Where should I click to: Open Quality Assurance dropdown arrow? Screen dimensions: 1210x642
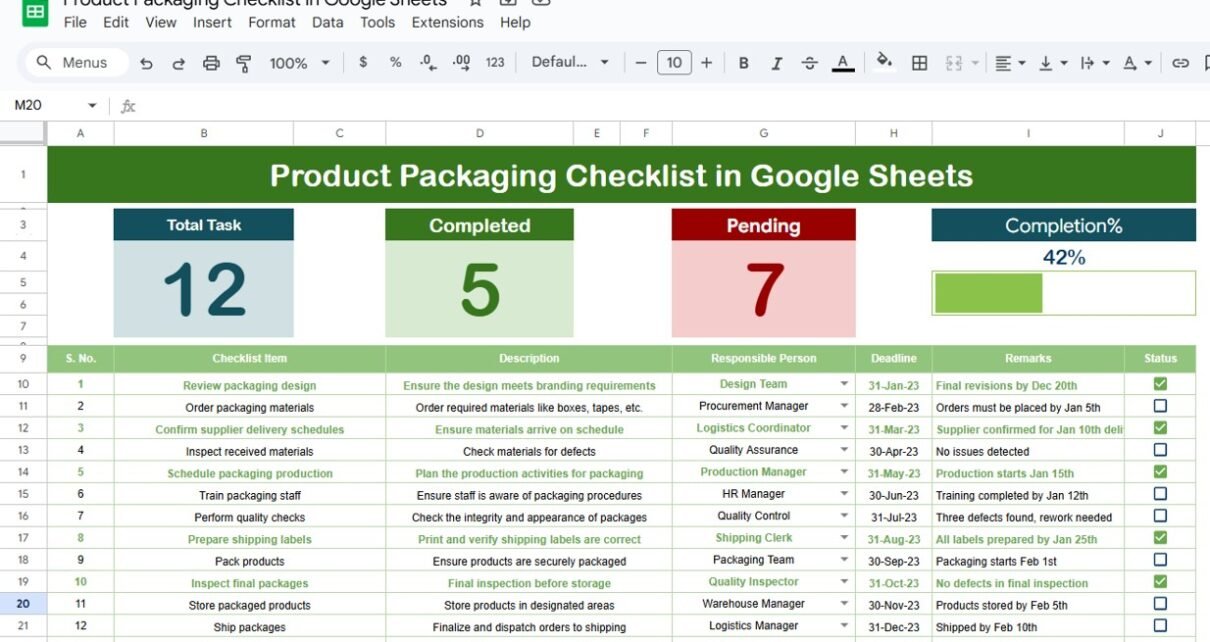click(844, 450)
